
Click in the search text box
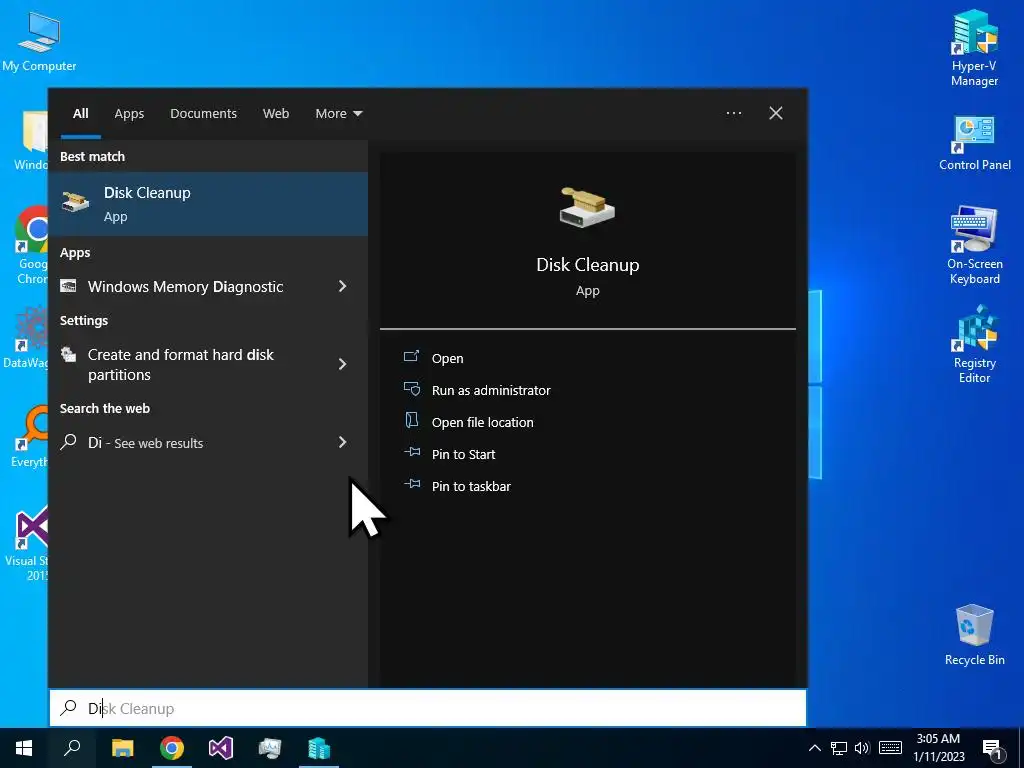click(x=428, y=708)
